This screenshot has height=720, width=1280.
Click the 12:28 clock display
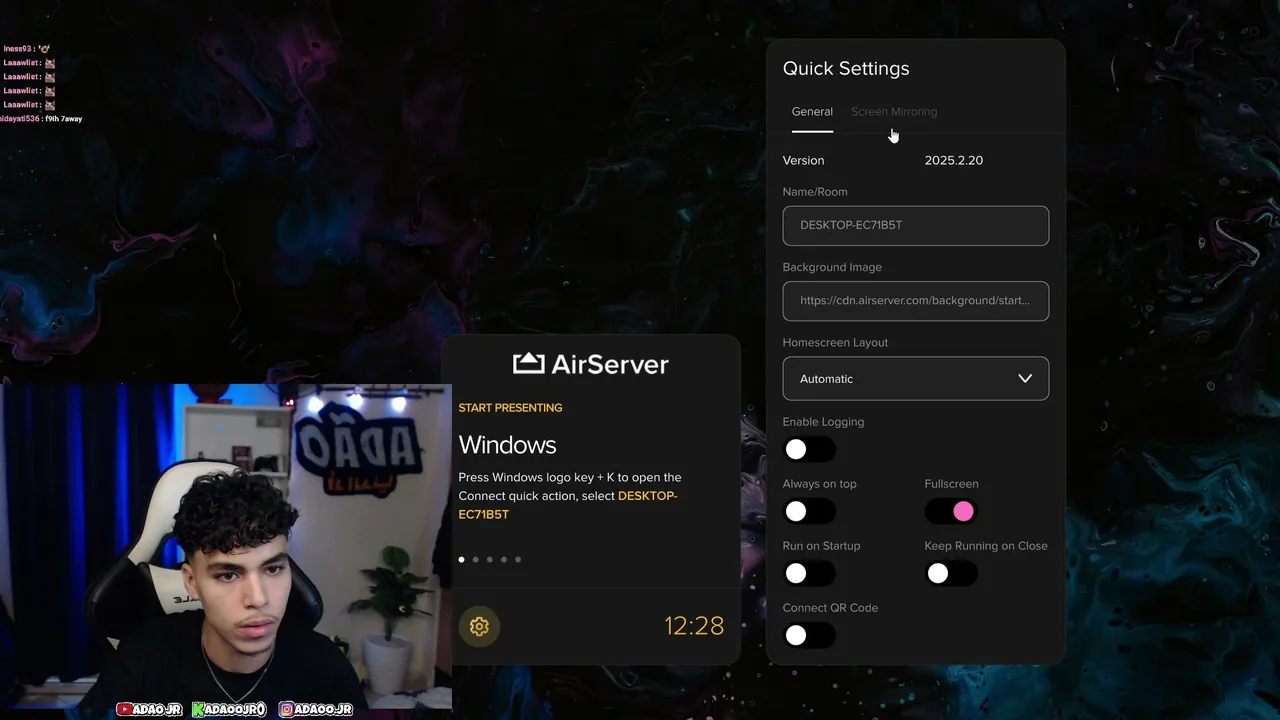[x=694, y=626]
